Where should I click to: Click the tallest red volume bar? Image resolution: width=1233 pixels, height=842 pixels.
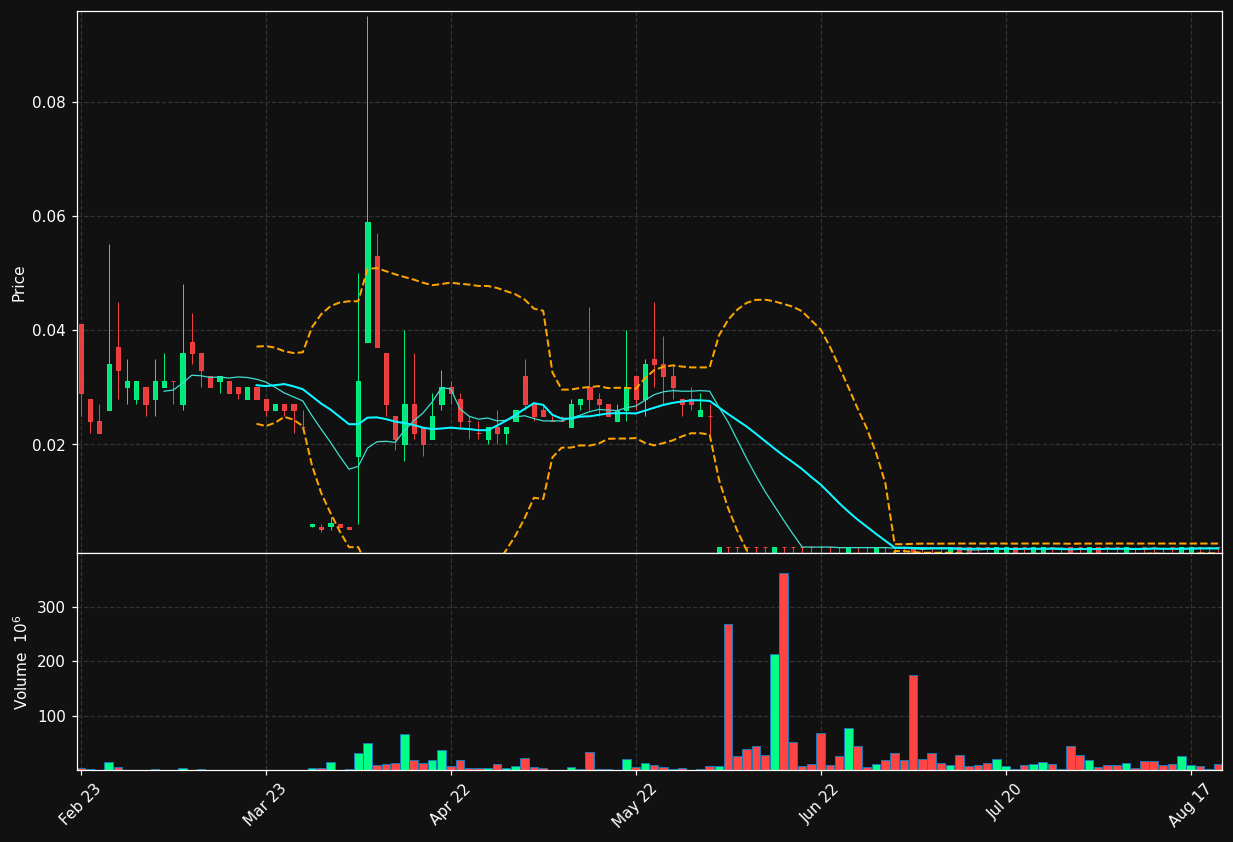pos(784,671)
